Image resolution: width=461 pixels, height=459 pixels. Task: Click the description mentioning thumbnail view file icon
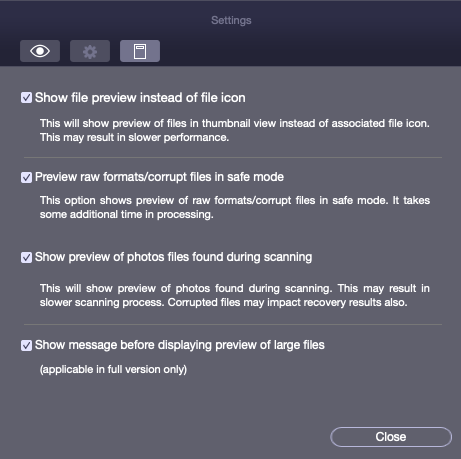click(x=235, y=123)
